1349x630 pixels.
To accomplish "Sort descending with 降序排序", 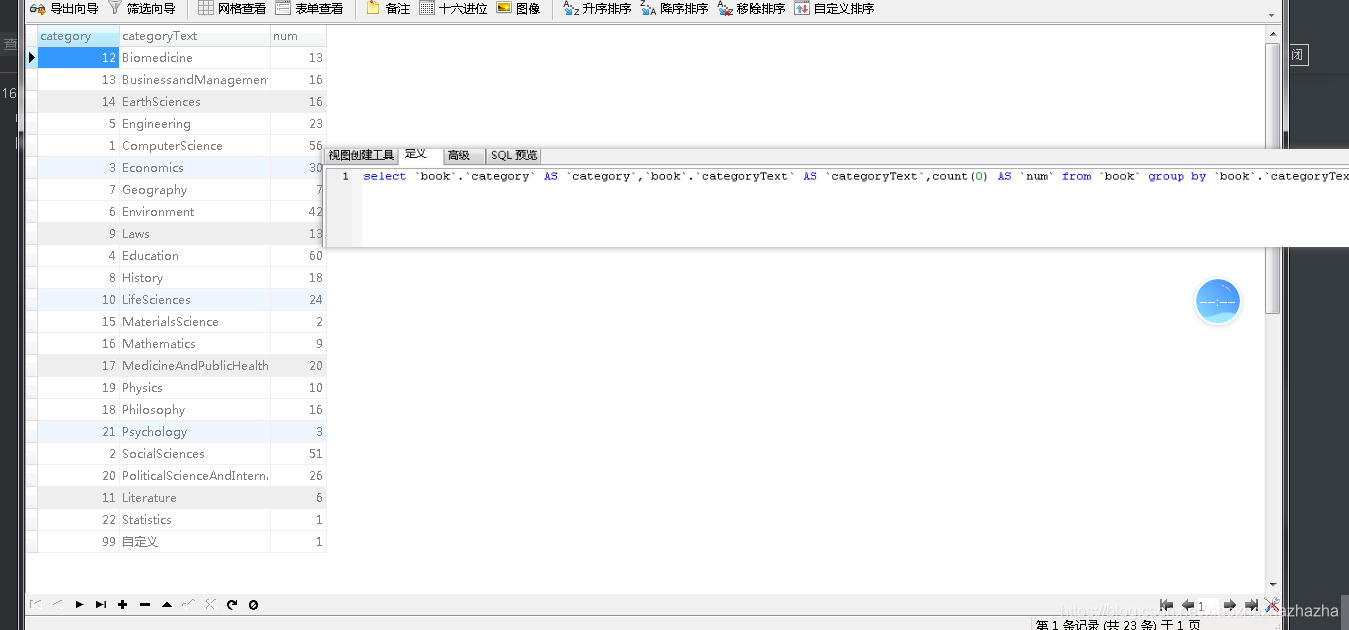I will point(674,9).
